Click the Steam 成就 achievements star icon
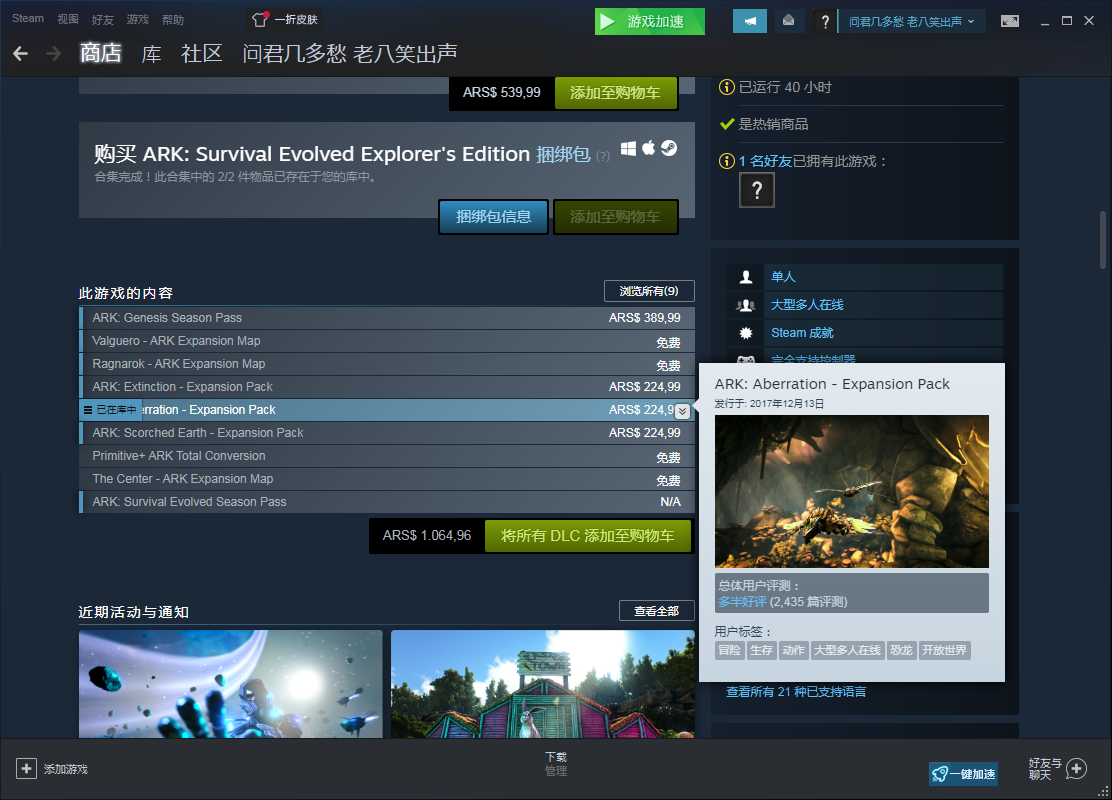Image resolution: width=1112 pixels, height=800 pixels. click(746, 333)
